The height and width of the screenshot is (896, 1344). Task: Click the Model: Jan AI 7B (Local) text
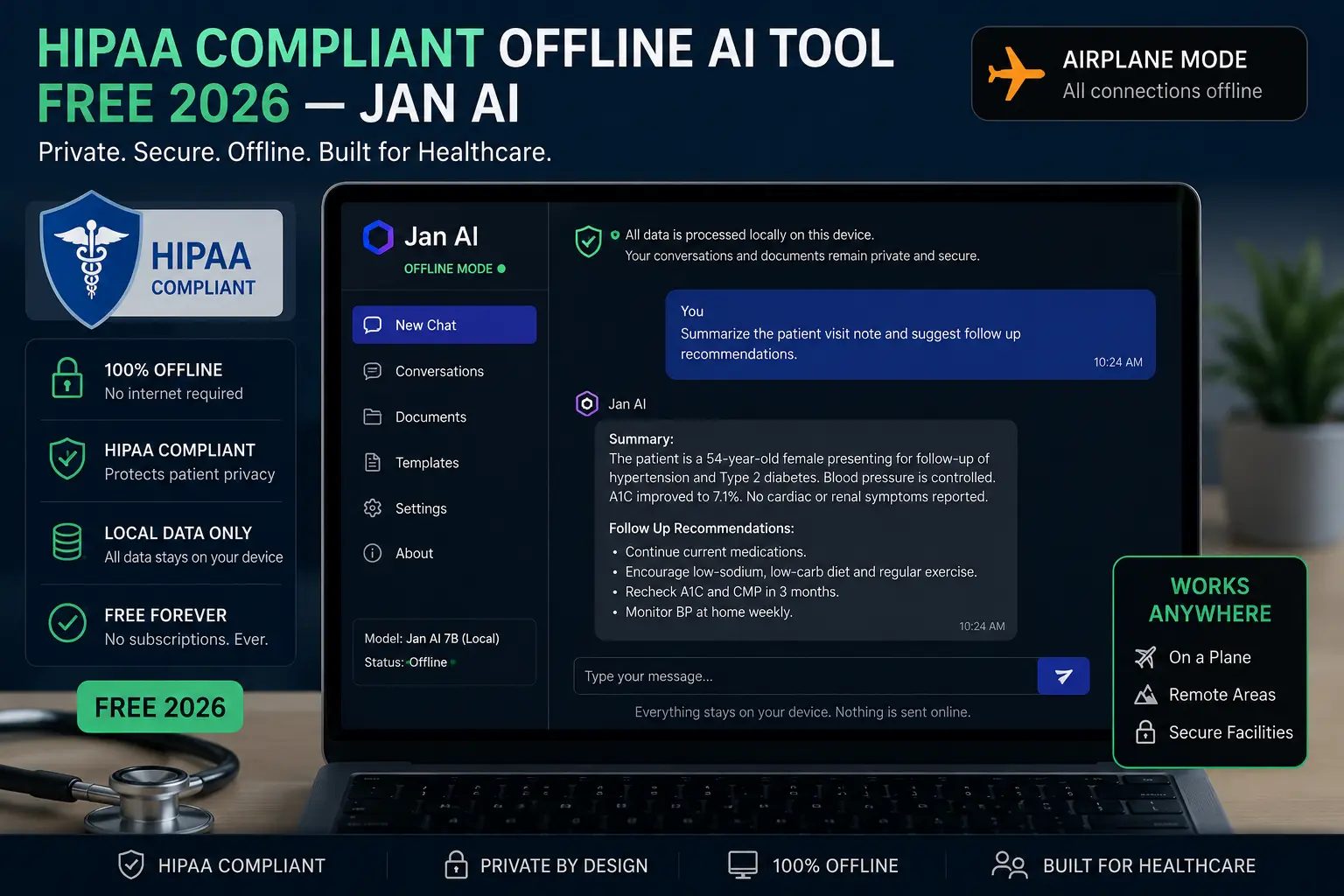431,639
